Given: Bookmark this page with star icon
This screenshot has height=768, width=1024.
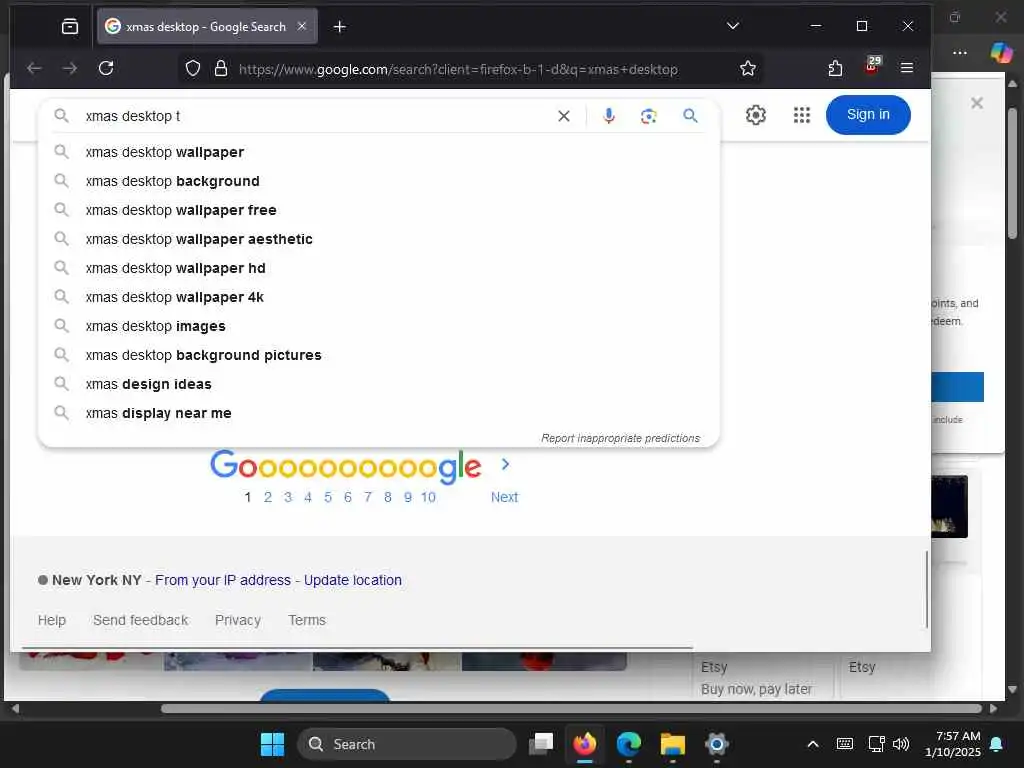Looking at the screenshot, I should [x=748, y=69].
